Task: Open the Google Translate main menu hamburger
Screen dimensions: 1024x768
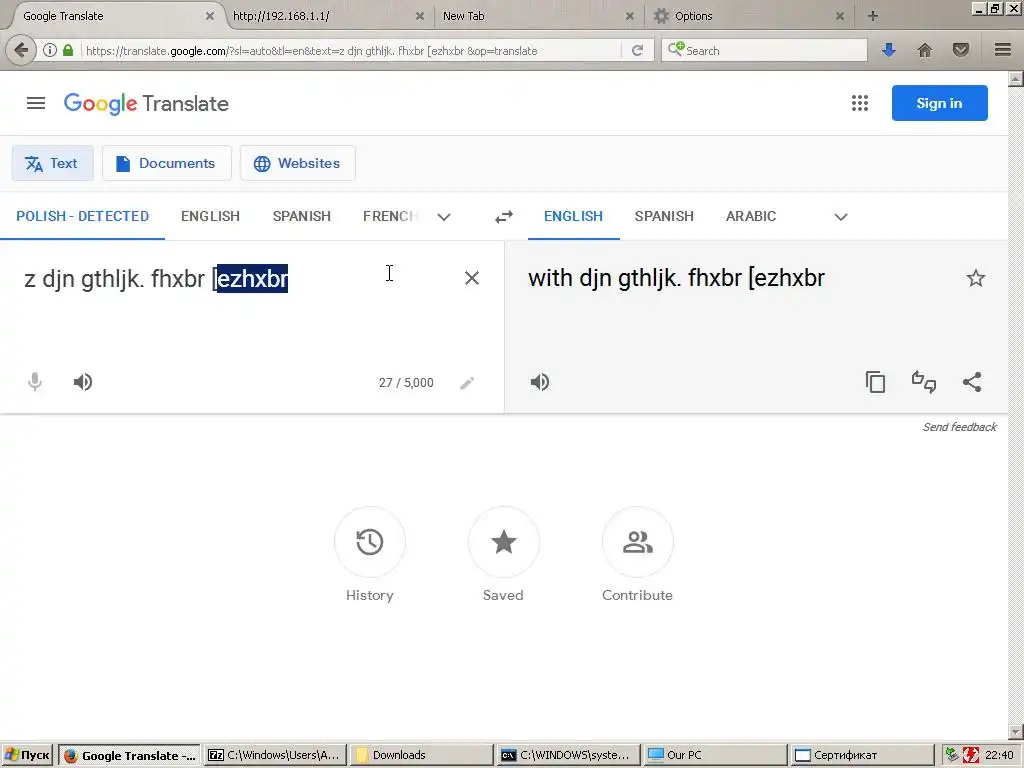Action: pos(36,103)
